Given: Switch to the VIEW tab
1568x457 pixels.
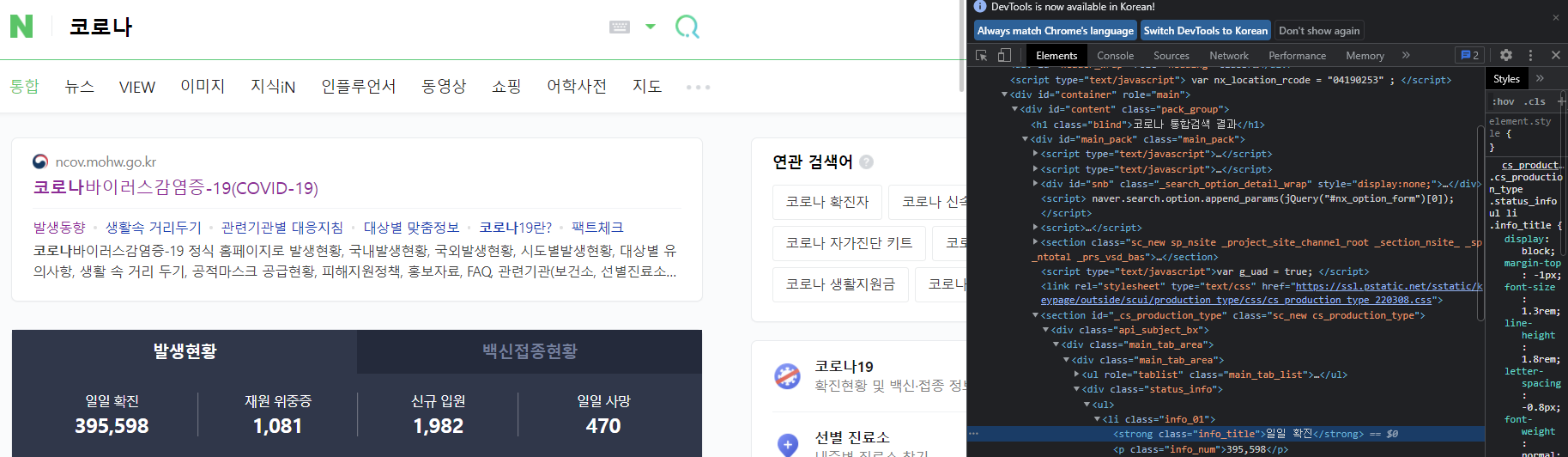Looking at the screenshot, I should click(137, 87).
